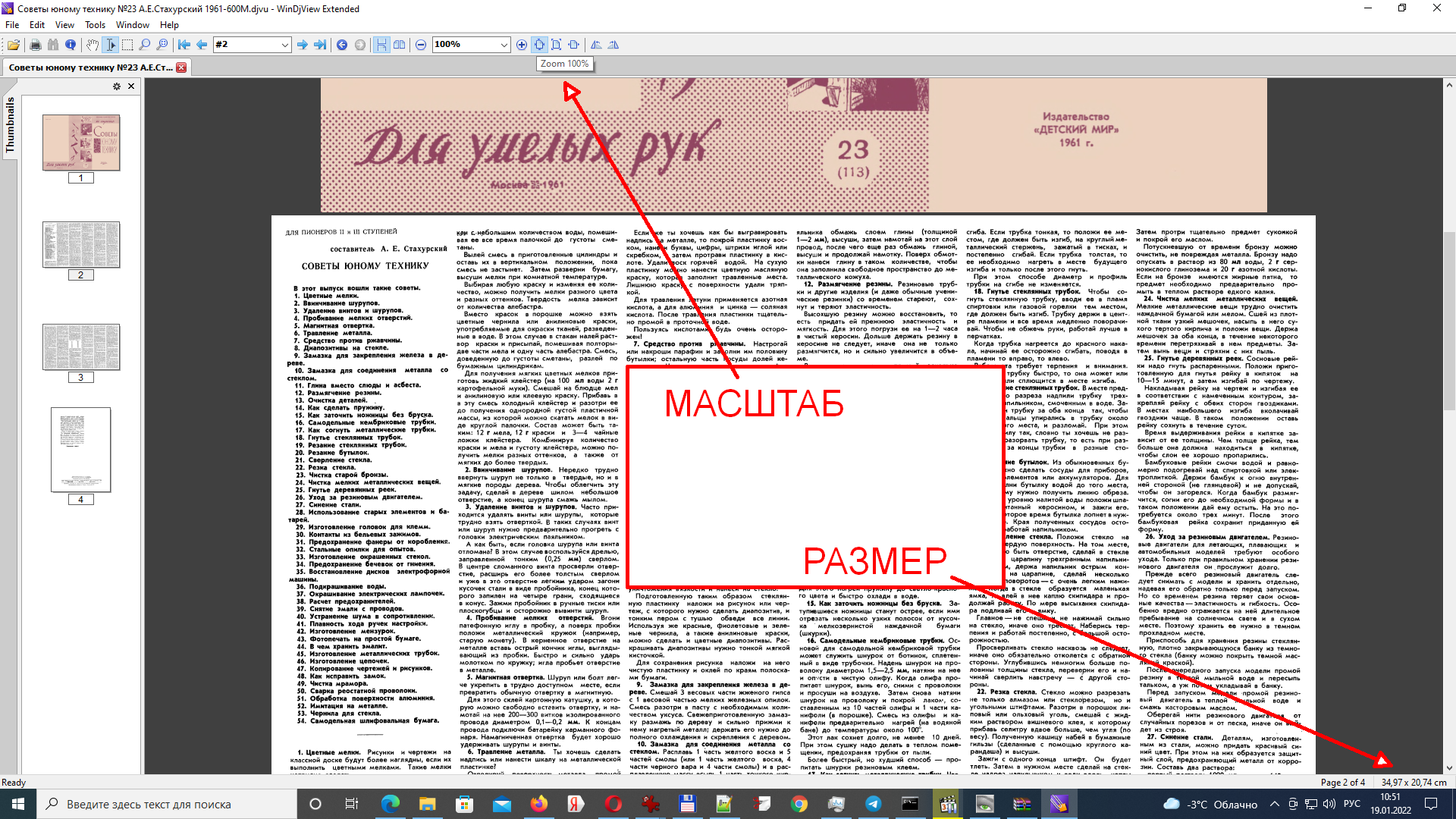The height and width of the screenshot is (819, 1456).
Task: Go to the previous page arrow
Action: (x=202, y=45)
